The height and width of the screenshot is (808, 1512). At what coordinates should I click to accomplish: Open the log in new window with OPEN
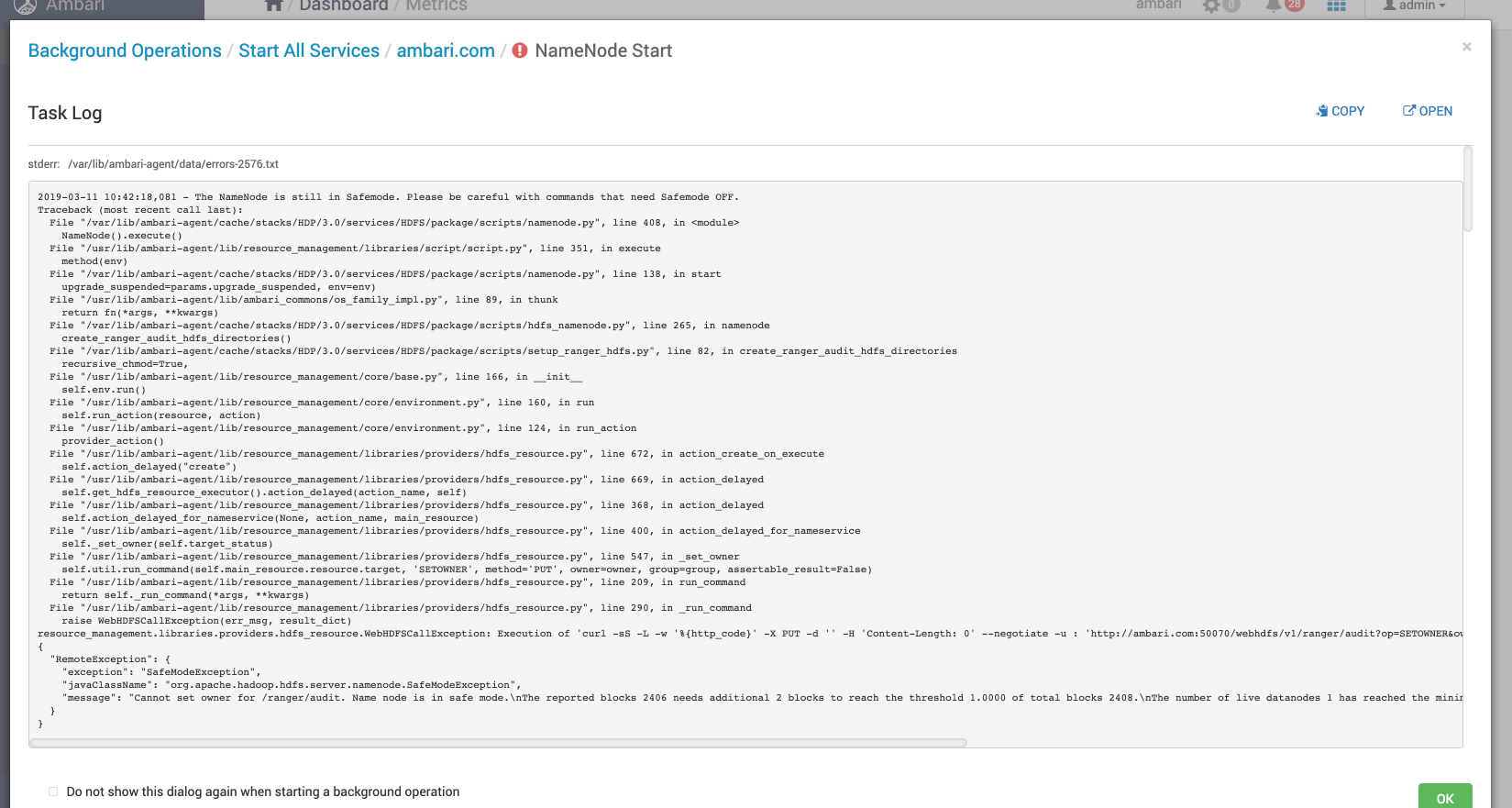click(x=1428, y=111)
